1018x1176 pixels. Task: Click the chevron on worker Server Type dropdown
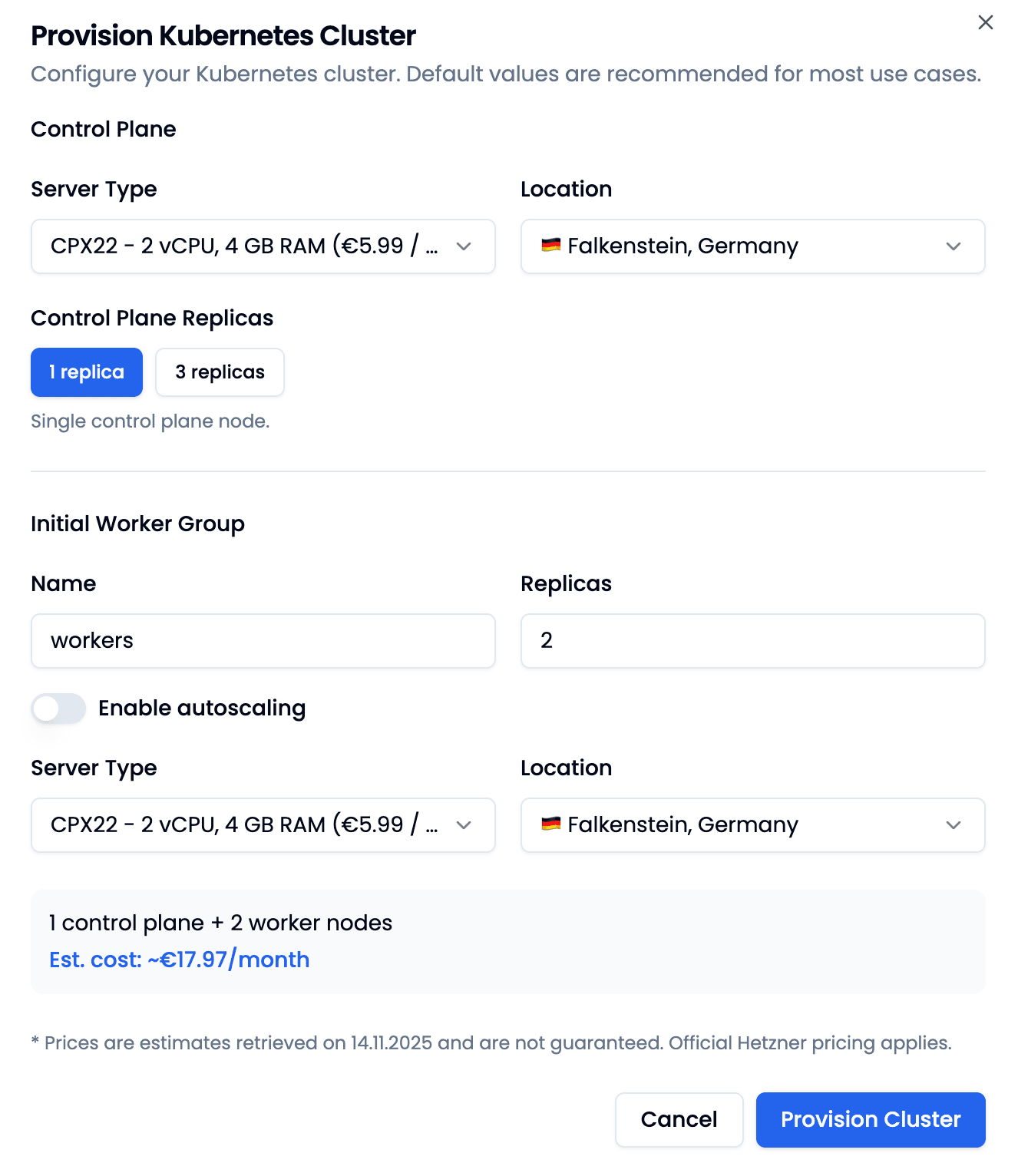point(464,825)
